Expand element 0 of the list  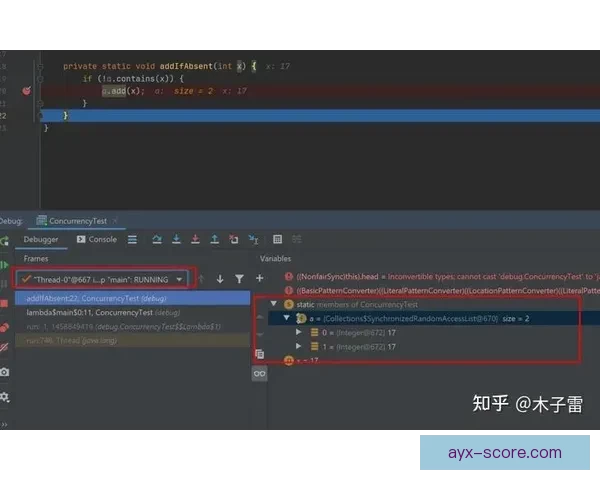298,332
